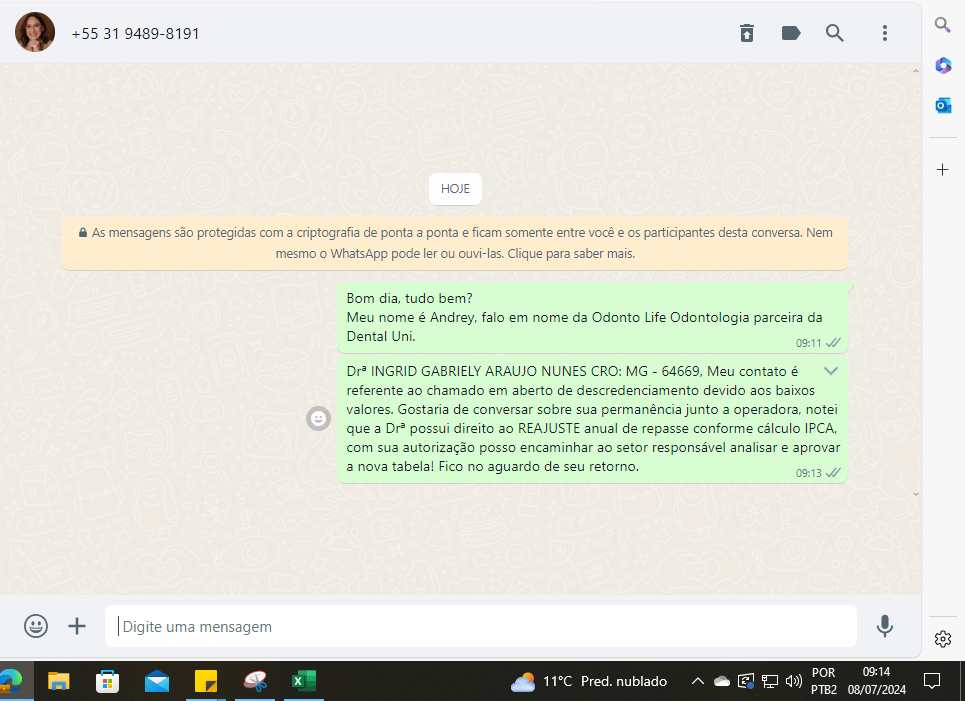
Task: Click the archive chat icon in header
Action: point(747,33)
